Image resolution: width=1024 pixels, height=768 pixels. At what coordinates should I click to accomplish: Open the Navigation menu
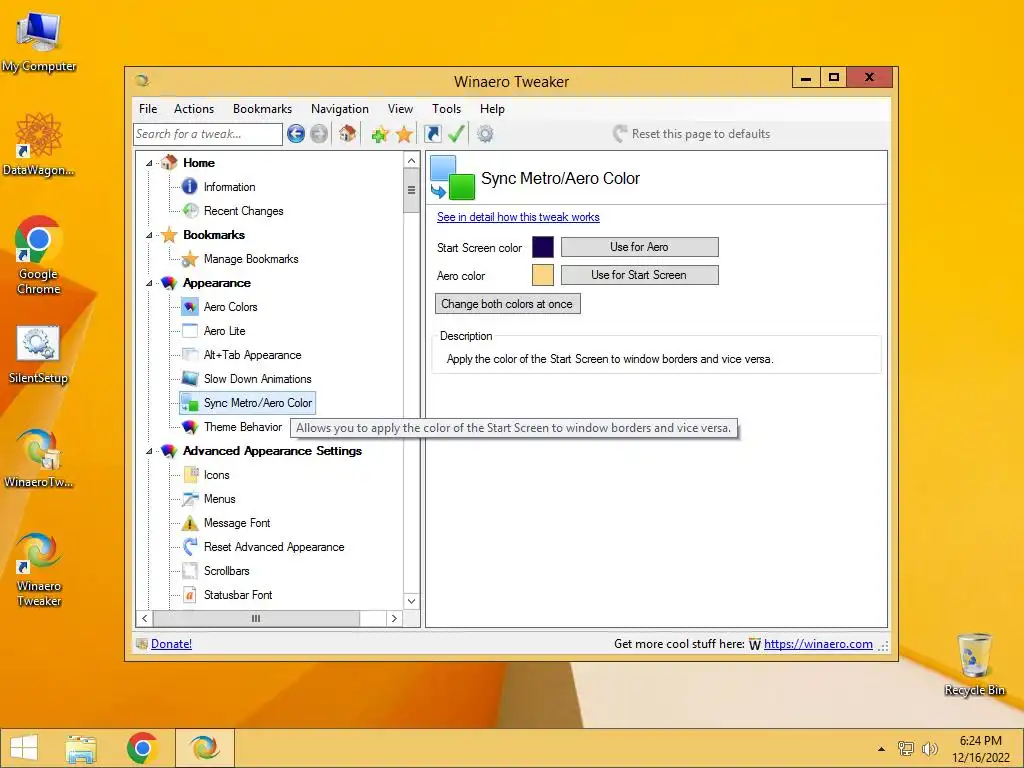340,109
